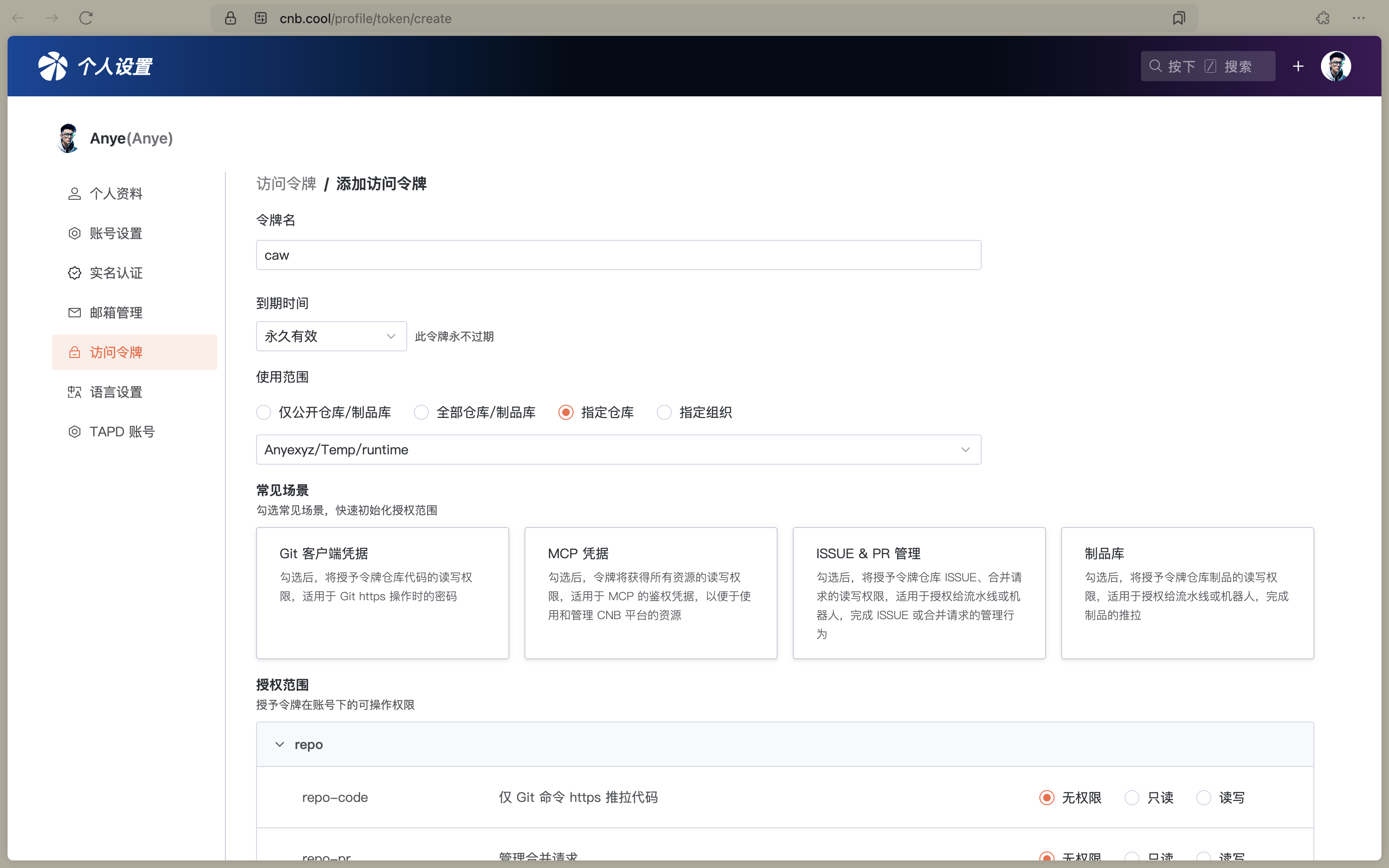Click the Anye profile avatar in the sidebar
1389x868 pixels.
(69, 138)
